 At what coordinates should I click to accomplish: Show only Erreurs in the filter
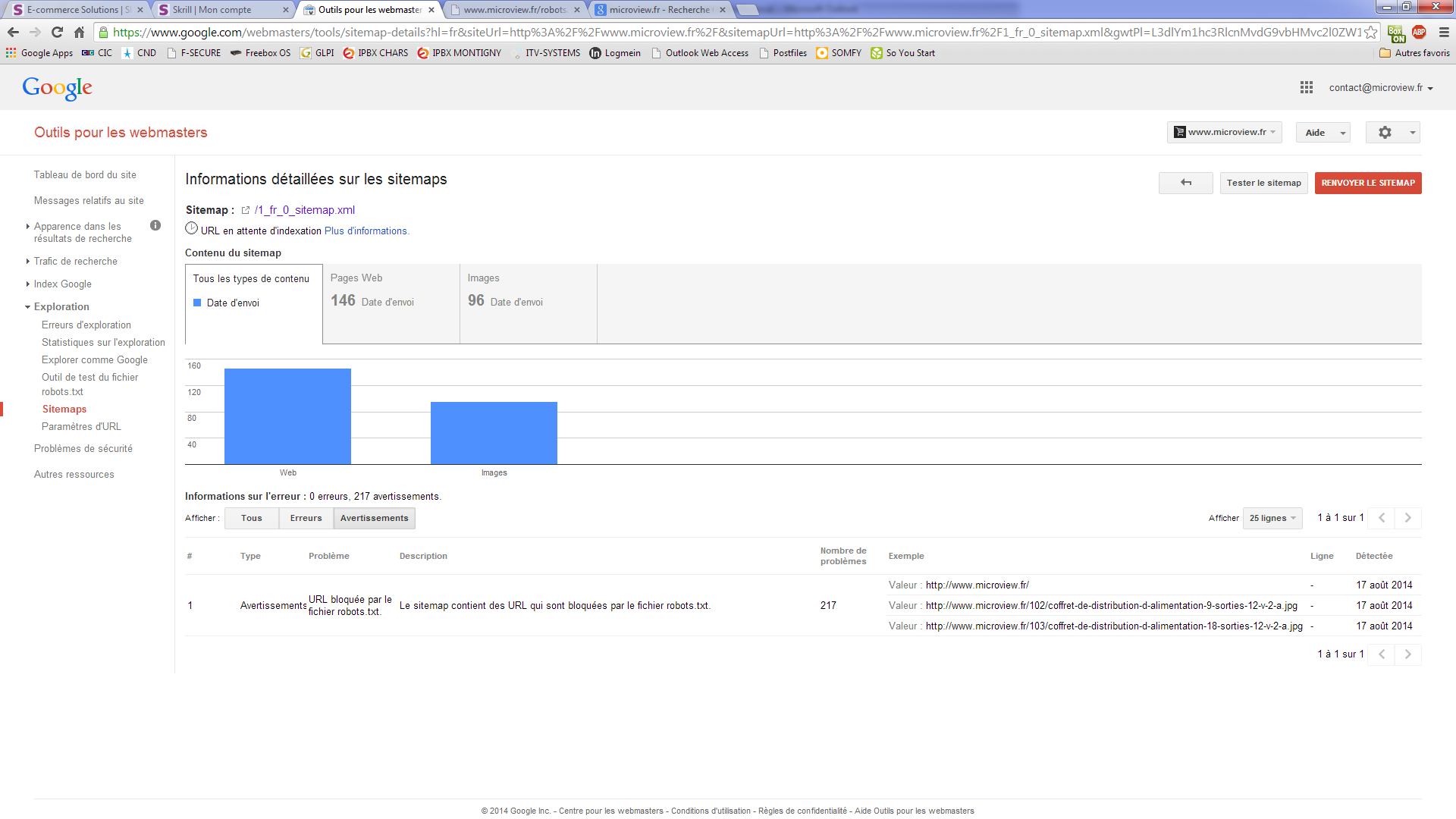pyautogui.click(x=306, y=518)
